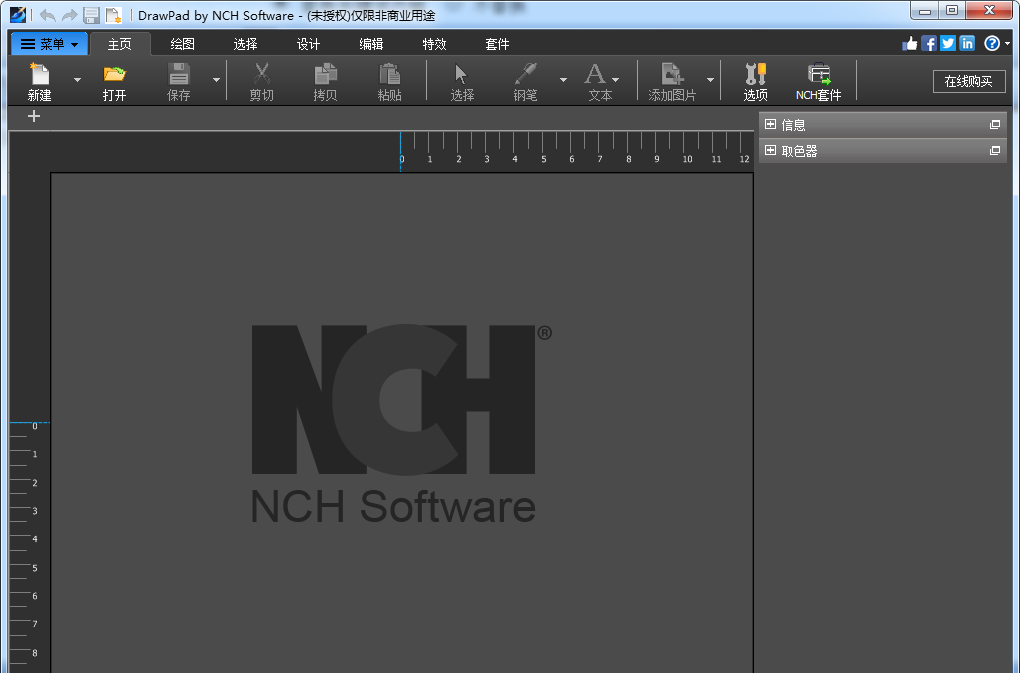
Task: Open the dropdown arrow beside 钢笔
Action: click(562, 80)
